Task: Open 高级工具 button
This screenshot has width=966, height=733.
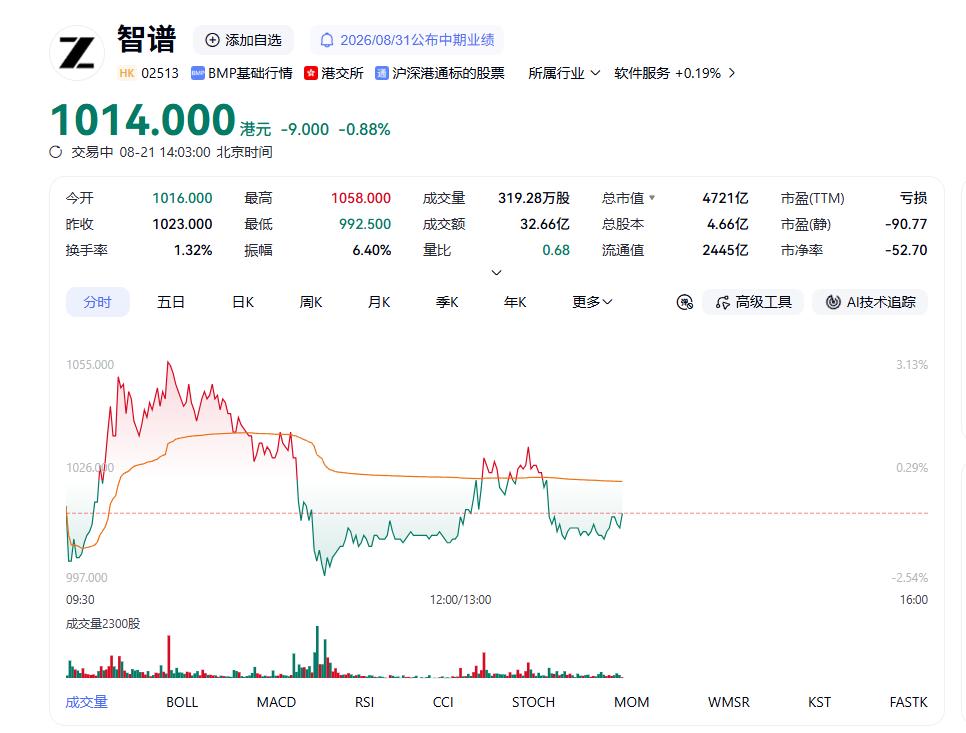Action: (x=753, y=302)
